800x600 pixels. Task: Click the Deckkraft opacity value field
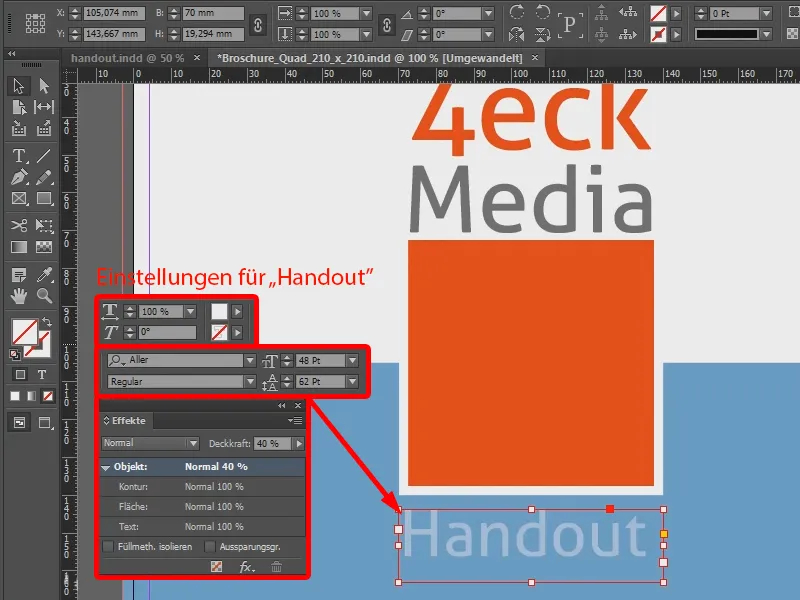[269, 444]
